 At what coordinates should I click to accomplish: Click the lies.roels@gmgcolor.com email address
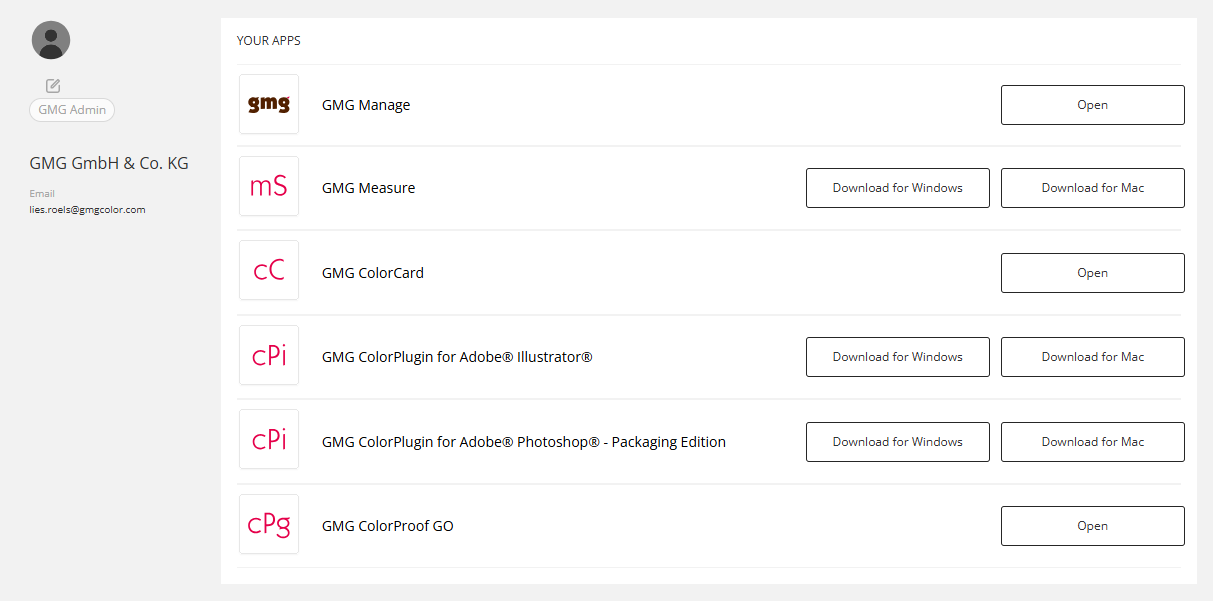pyautogui.click(x=88, y=210)
